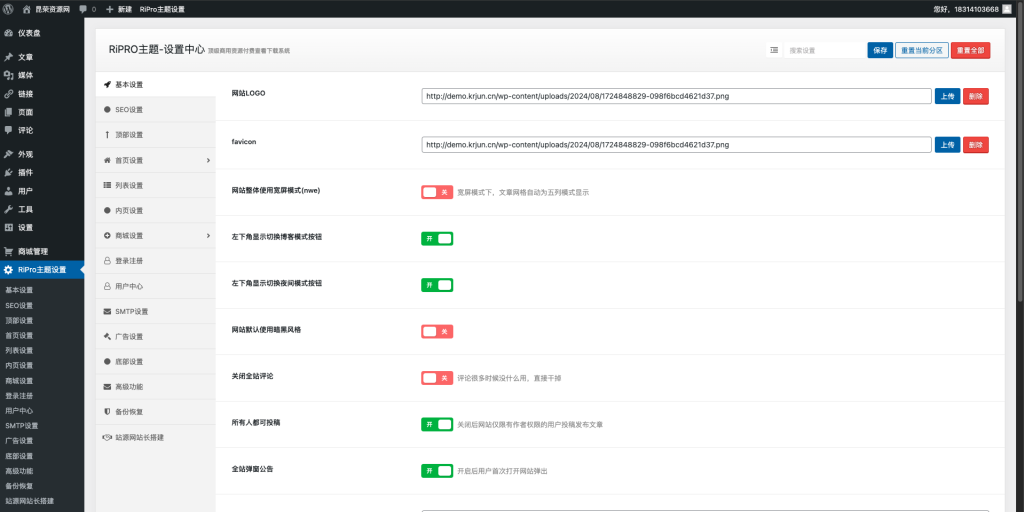Click the plus icon beside 新建

point(110,9)
